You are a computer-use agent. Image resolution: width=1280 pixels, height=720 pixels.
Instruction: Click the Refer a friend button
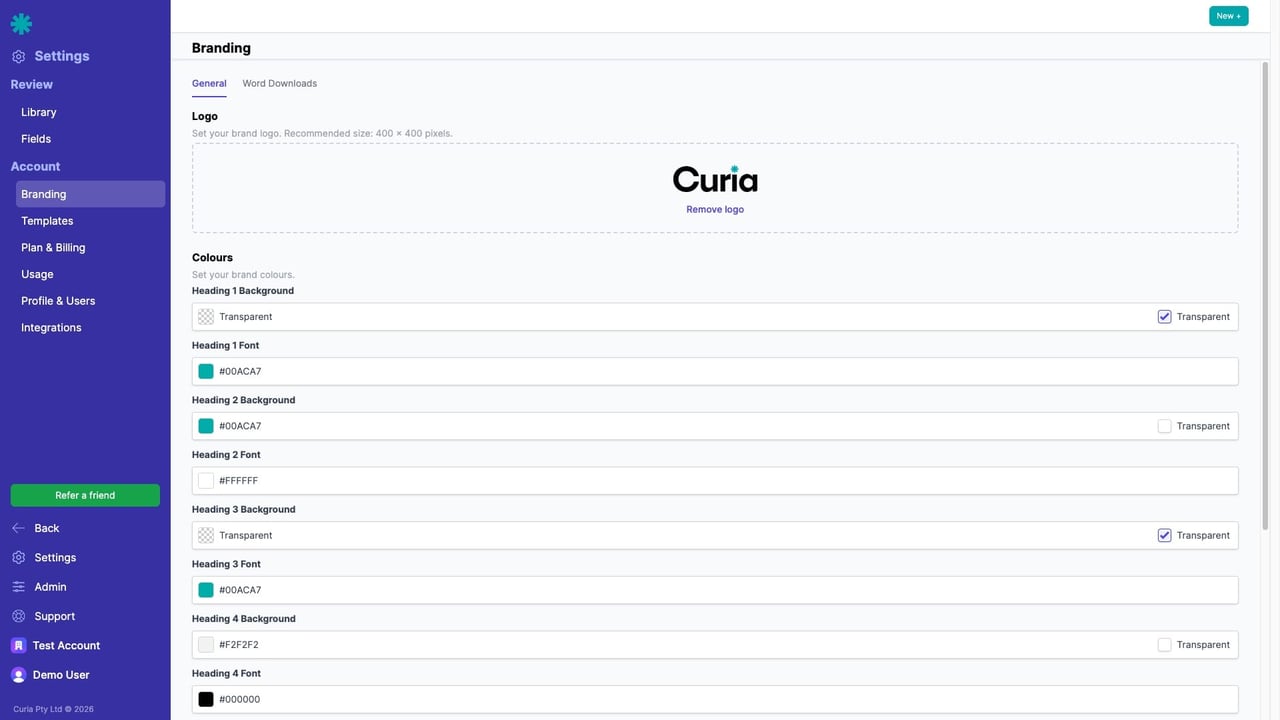(x=85, y=495)
